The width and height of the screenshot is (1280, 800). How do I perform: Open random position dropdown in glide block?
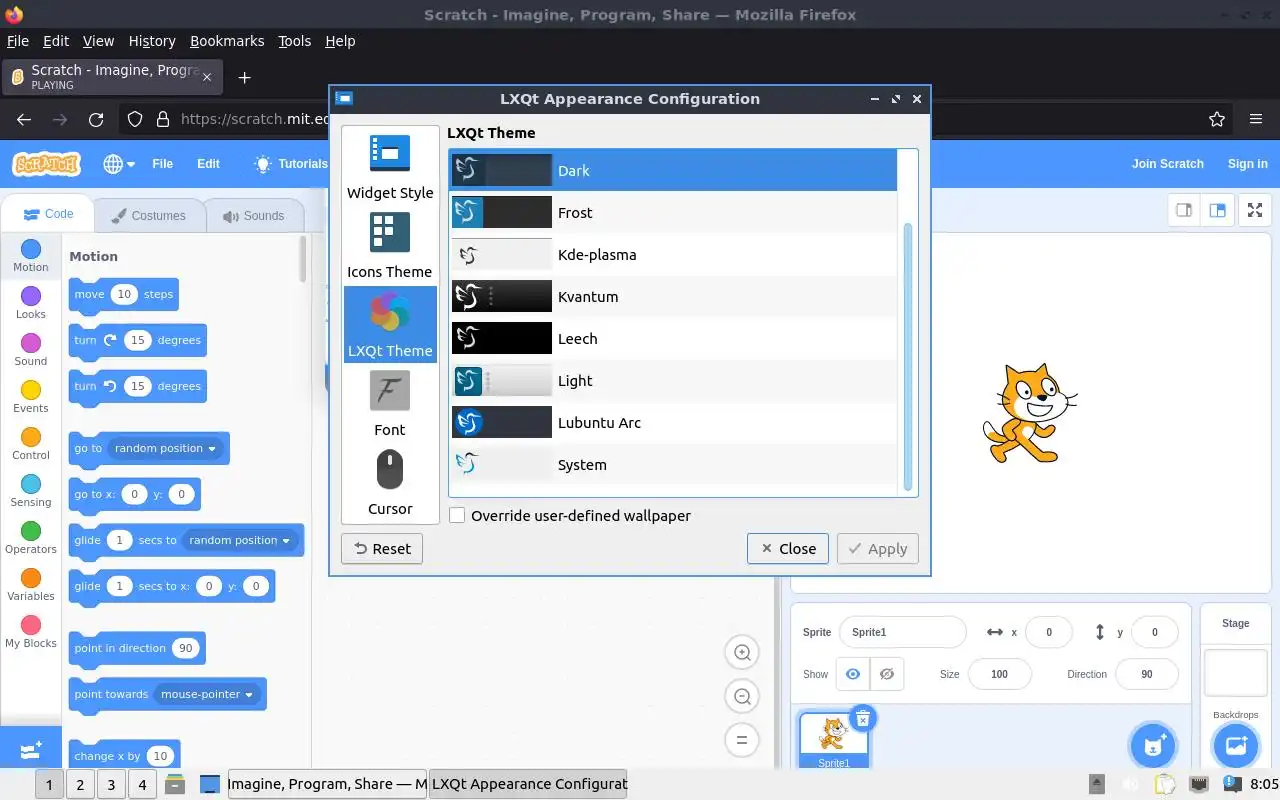coord(241,540)
